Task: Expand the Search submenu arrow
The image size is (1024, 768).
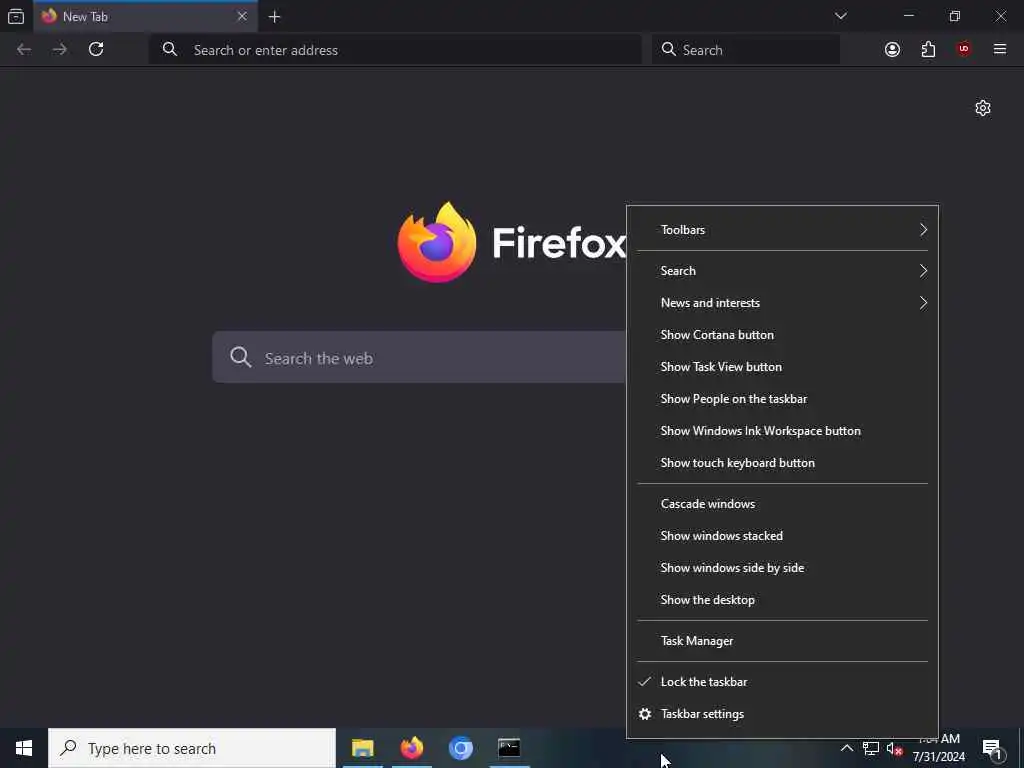Action: coord(923,270)
